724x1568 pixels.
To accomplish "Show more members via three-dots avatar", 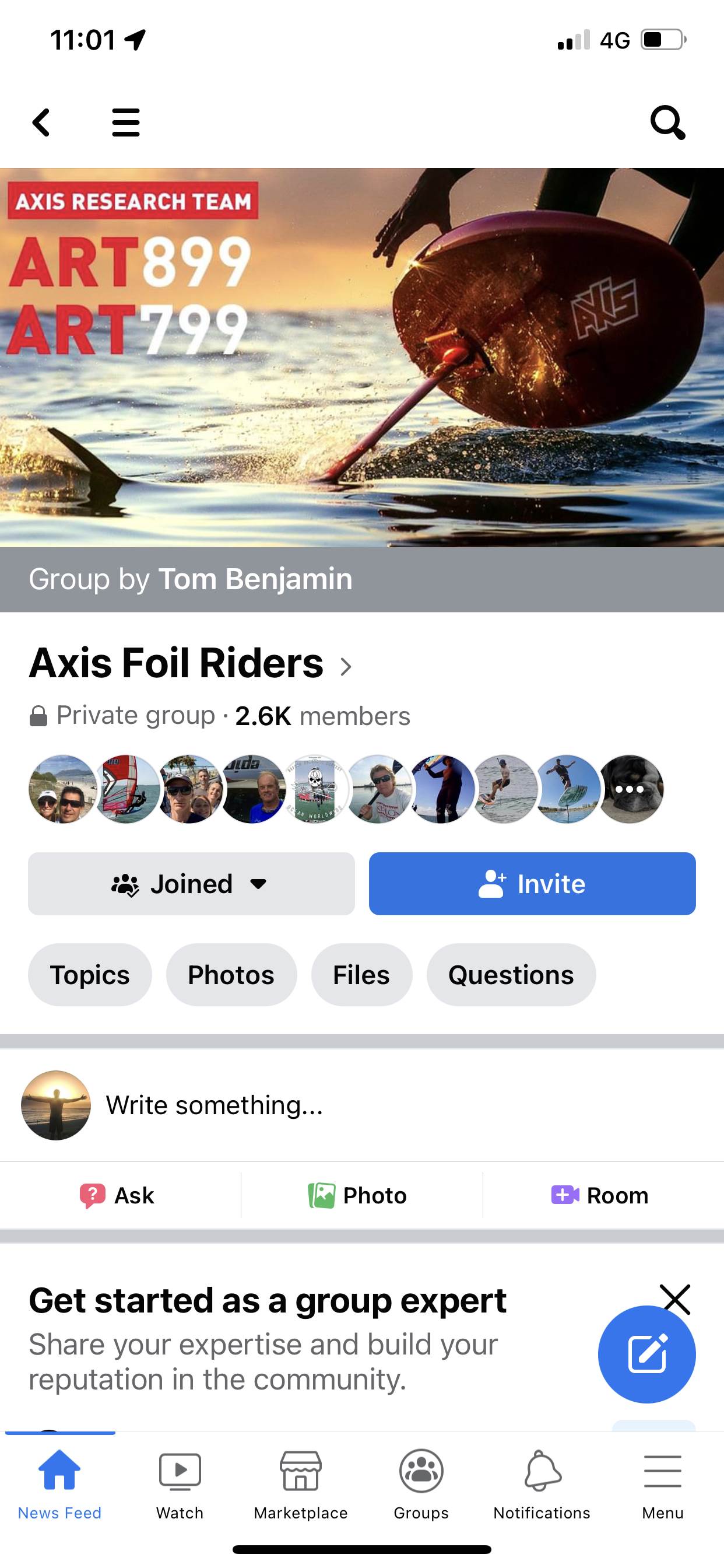I will tap(630, 789).
